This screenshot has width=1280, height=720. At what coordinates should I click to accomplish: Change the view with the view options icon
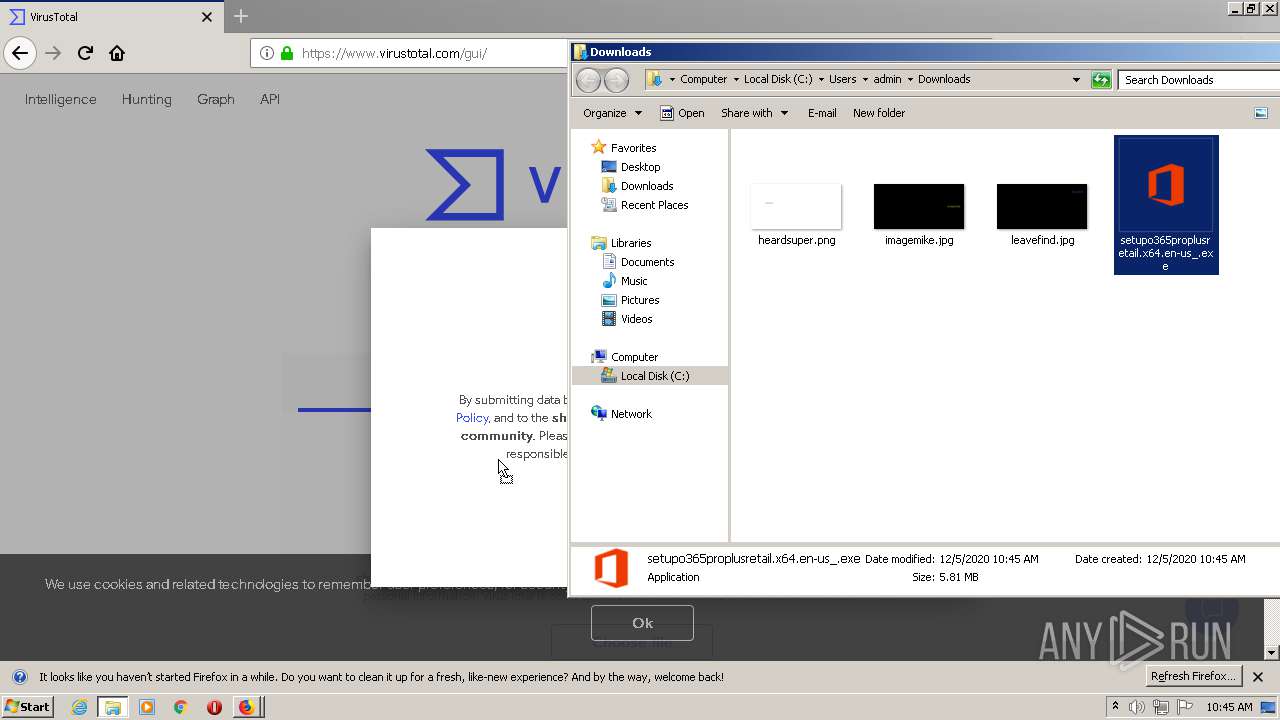[x=1261, y=113]
